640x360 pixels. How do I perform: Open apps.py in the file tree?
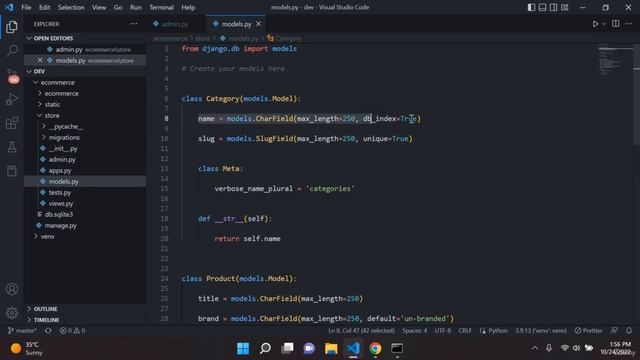click(85, 171)
